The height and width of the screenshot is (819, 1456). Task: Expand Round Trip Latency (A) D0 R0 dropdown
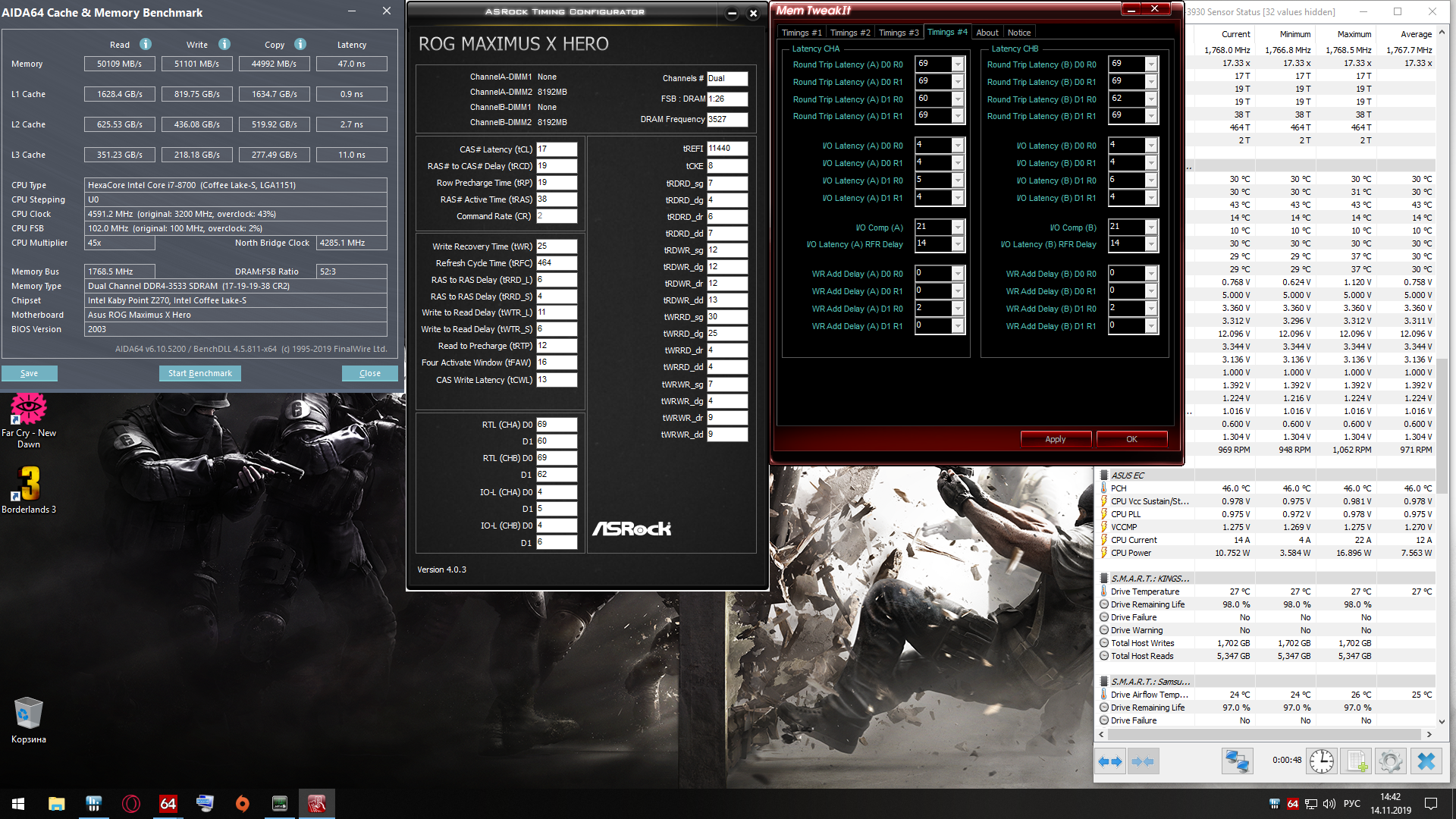click(958, 64)
